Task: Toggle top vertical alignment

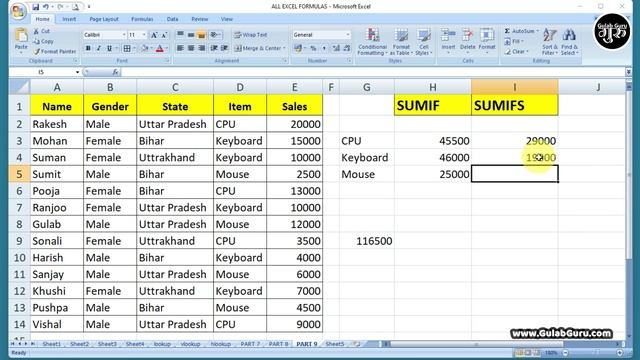Action: point(180,35)
